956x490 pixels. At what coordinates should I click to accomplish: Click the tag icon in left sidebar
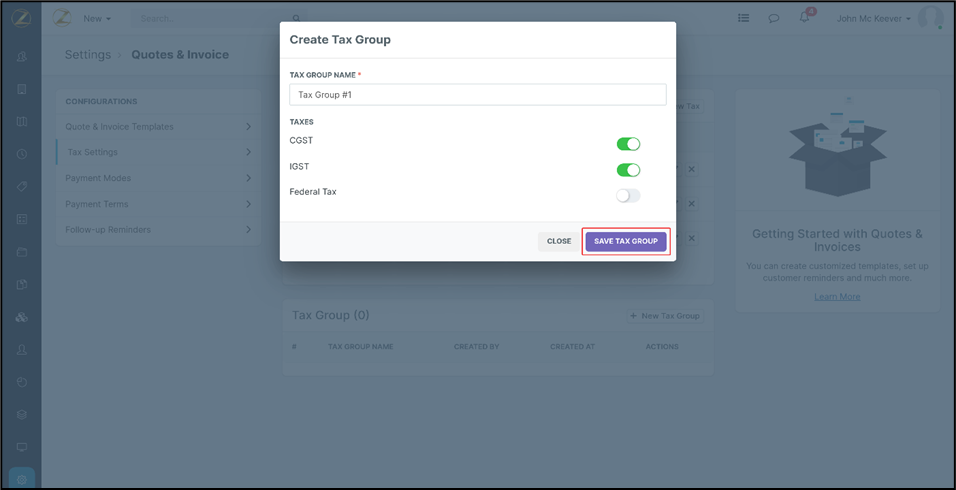[22, 187]
